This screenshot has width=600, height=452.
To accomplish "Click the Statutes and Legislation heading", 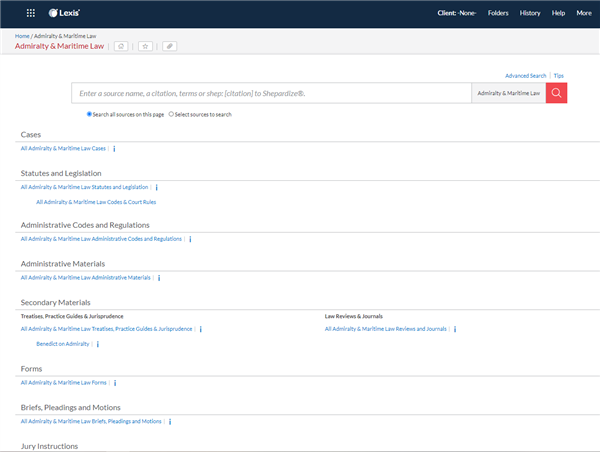I will 61,173.
